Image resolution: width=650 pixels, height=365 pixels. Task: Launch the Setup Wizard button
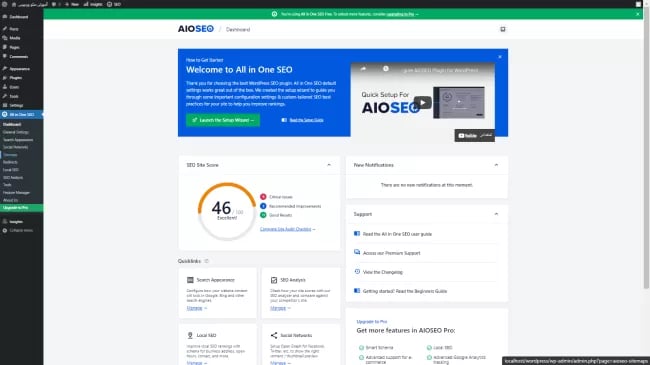[223, 120]
